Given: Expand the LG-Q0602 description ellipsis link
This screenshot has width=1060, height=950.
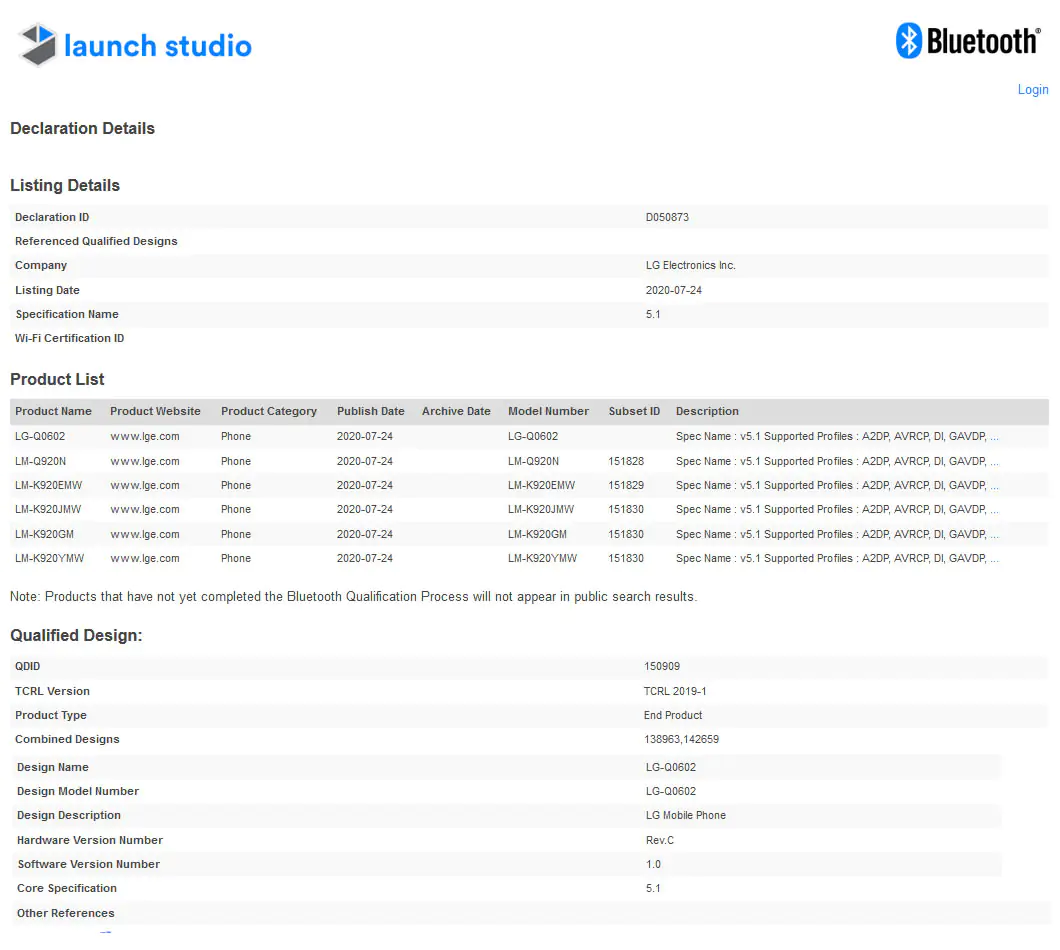Looking at the screenshot, I should [994, 437].
